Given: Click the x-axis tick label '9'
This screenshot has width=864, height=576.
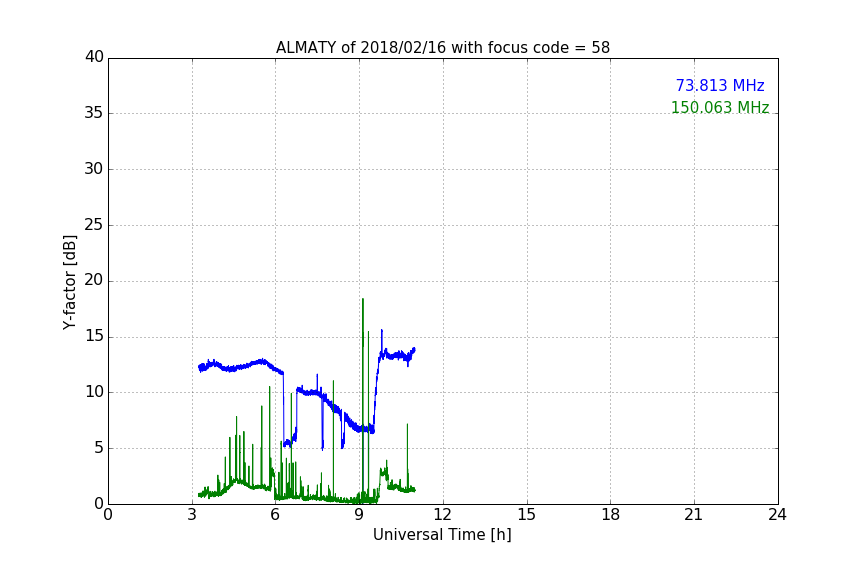Looking at the screenshot, I should point(359,515).
